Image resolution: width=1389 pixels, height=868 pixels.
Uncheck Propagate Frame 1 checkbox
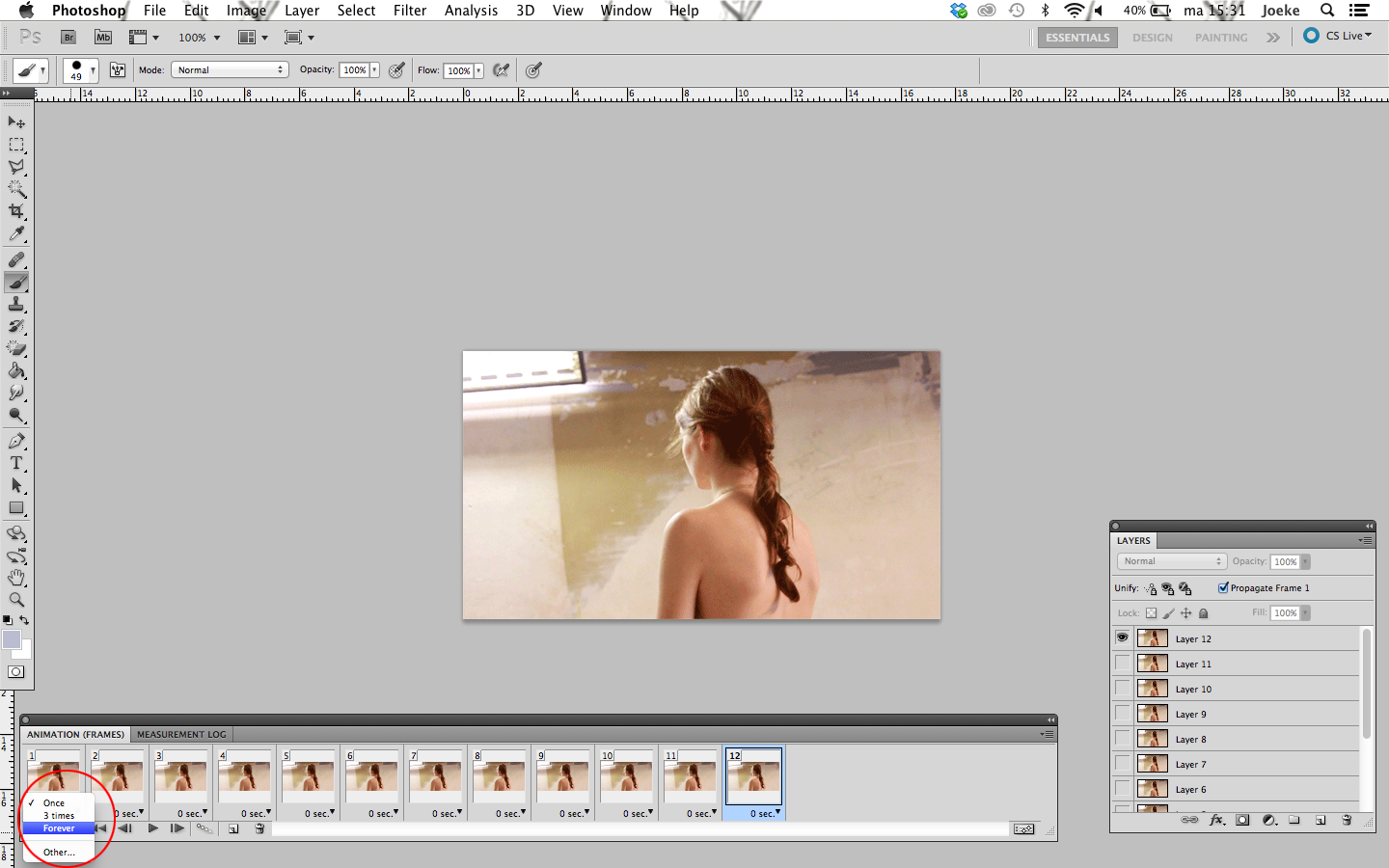[x=1223, y=587]
